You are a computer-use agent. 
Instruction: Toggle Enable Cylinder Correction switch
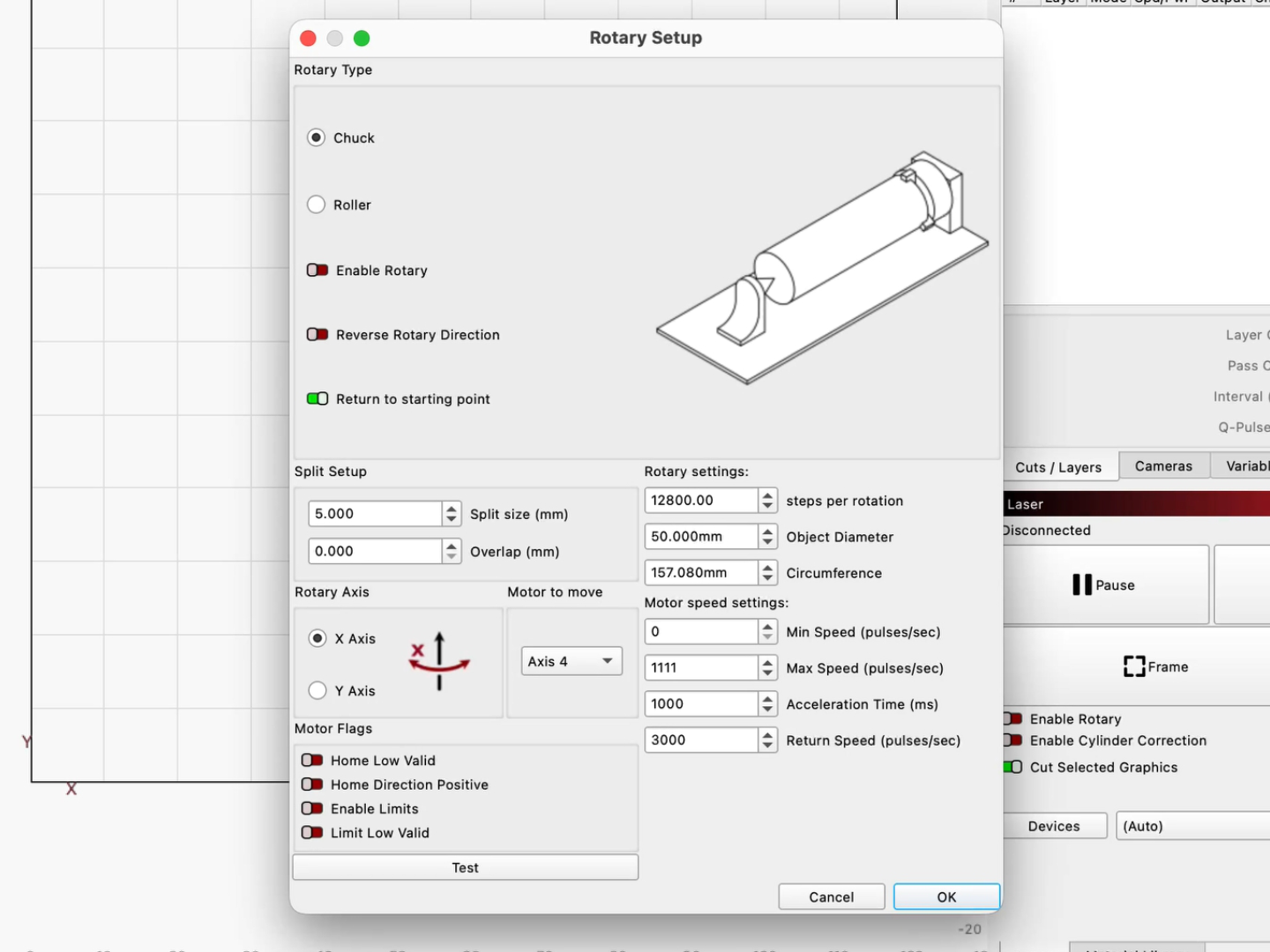click(1012, 740)
